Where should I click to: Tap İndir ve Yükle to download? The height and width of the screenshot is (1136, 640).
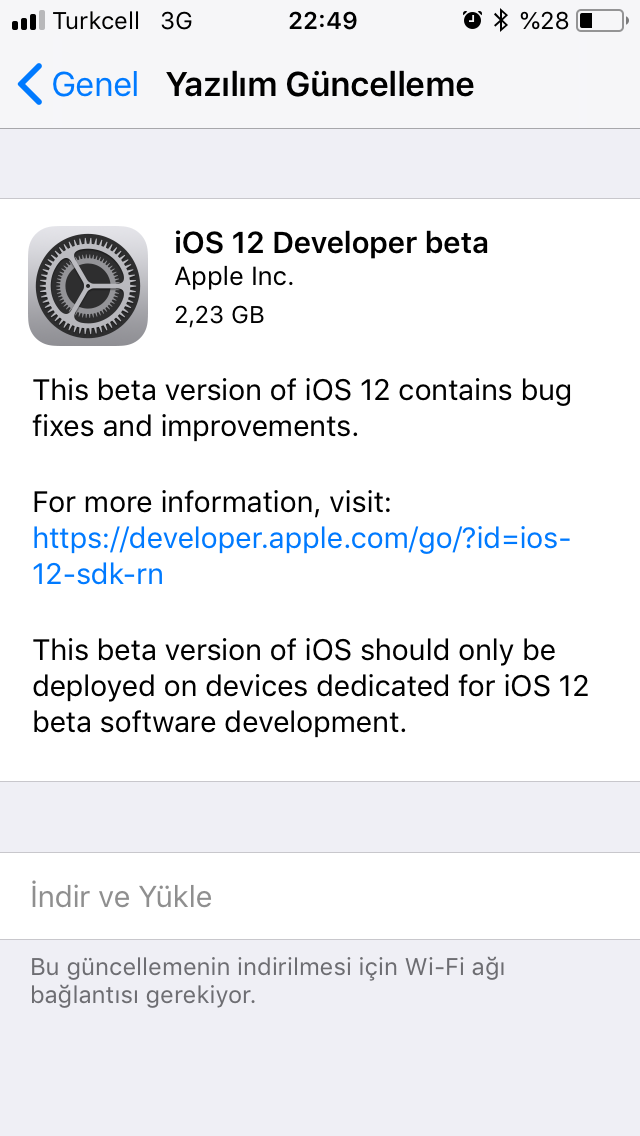pos(121,896)
